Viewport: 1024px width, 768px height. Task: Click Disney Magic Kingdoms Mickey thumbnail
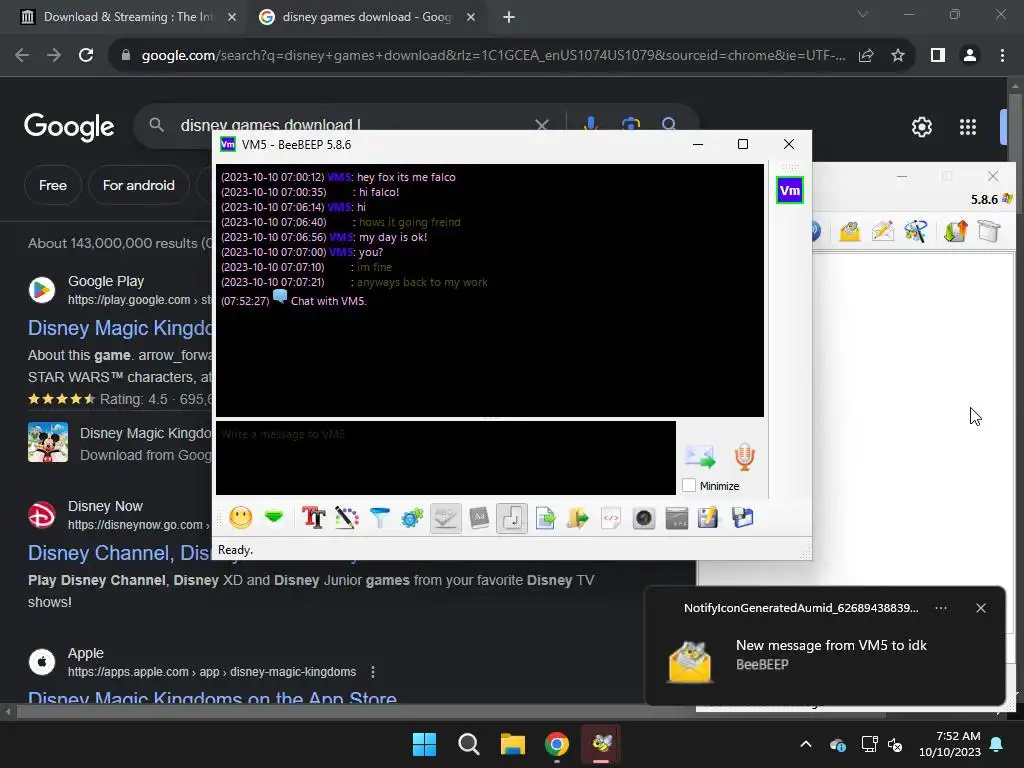48,442
